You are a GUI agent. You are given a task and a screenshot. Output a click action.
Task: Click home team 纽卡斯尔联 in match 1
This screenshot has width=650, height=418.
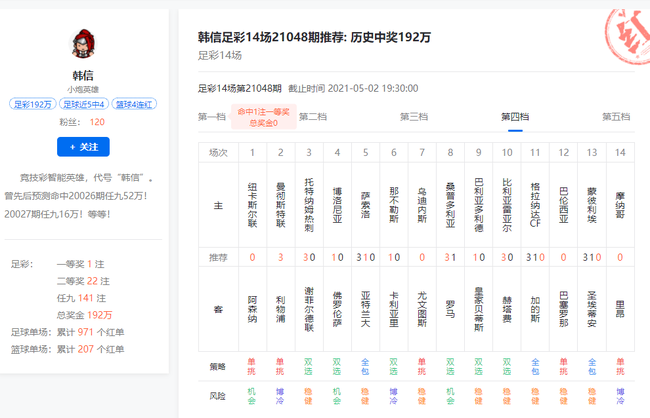point(252,205)
